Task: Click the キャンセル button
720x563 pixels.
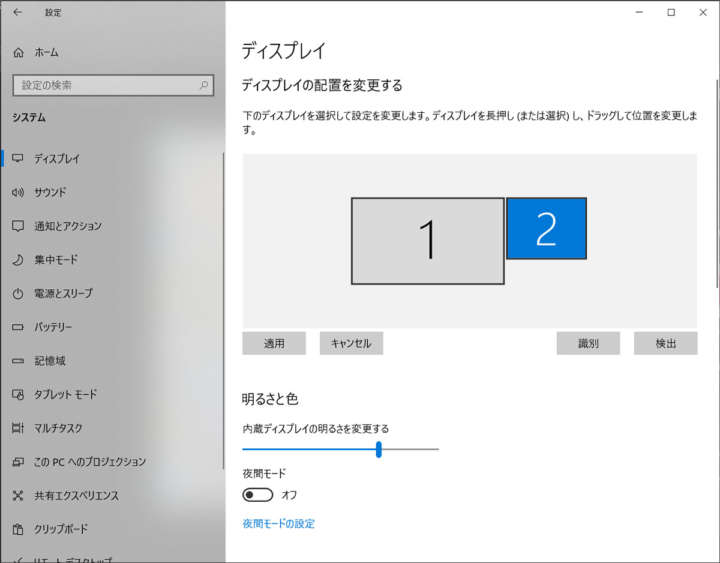Action: pyautogui.click(x=351, y=343)
